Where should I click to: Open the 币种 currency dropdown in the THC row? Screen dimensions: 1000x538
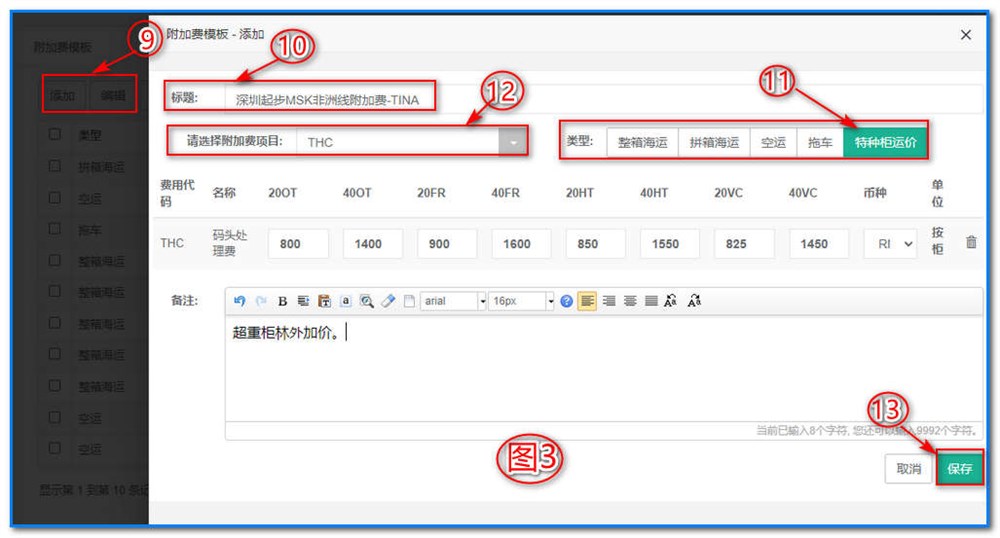890,244
